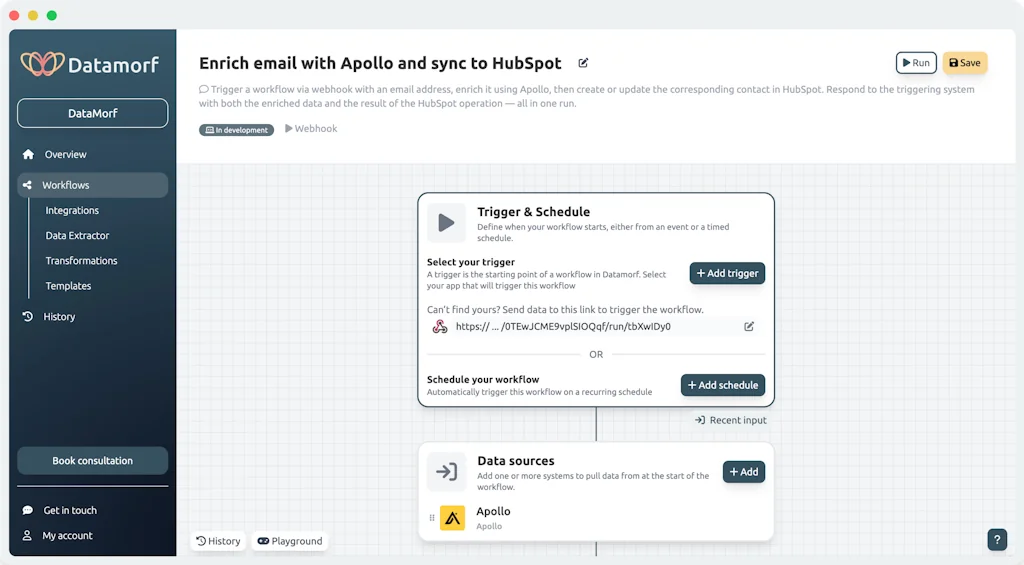
Task: Open the help question mark button
Action: [x=997, y=540]
